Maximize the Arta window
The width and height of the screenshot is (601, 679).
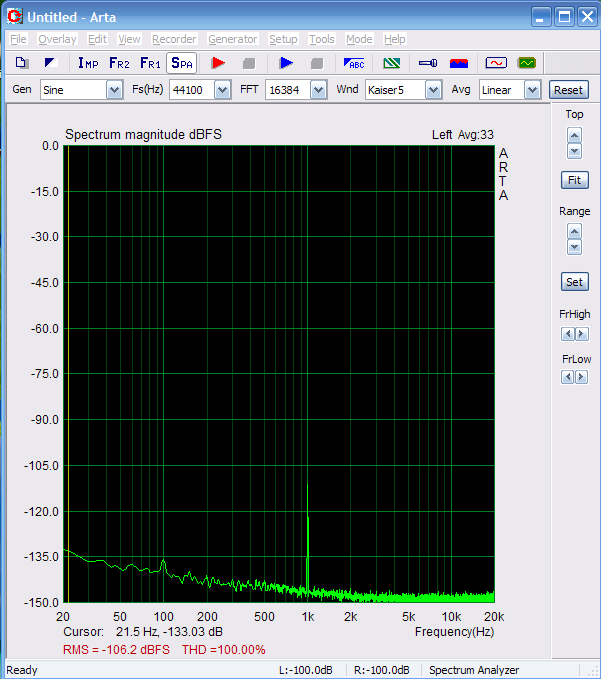coord(564,17)
